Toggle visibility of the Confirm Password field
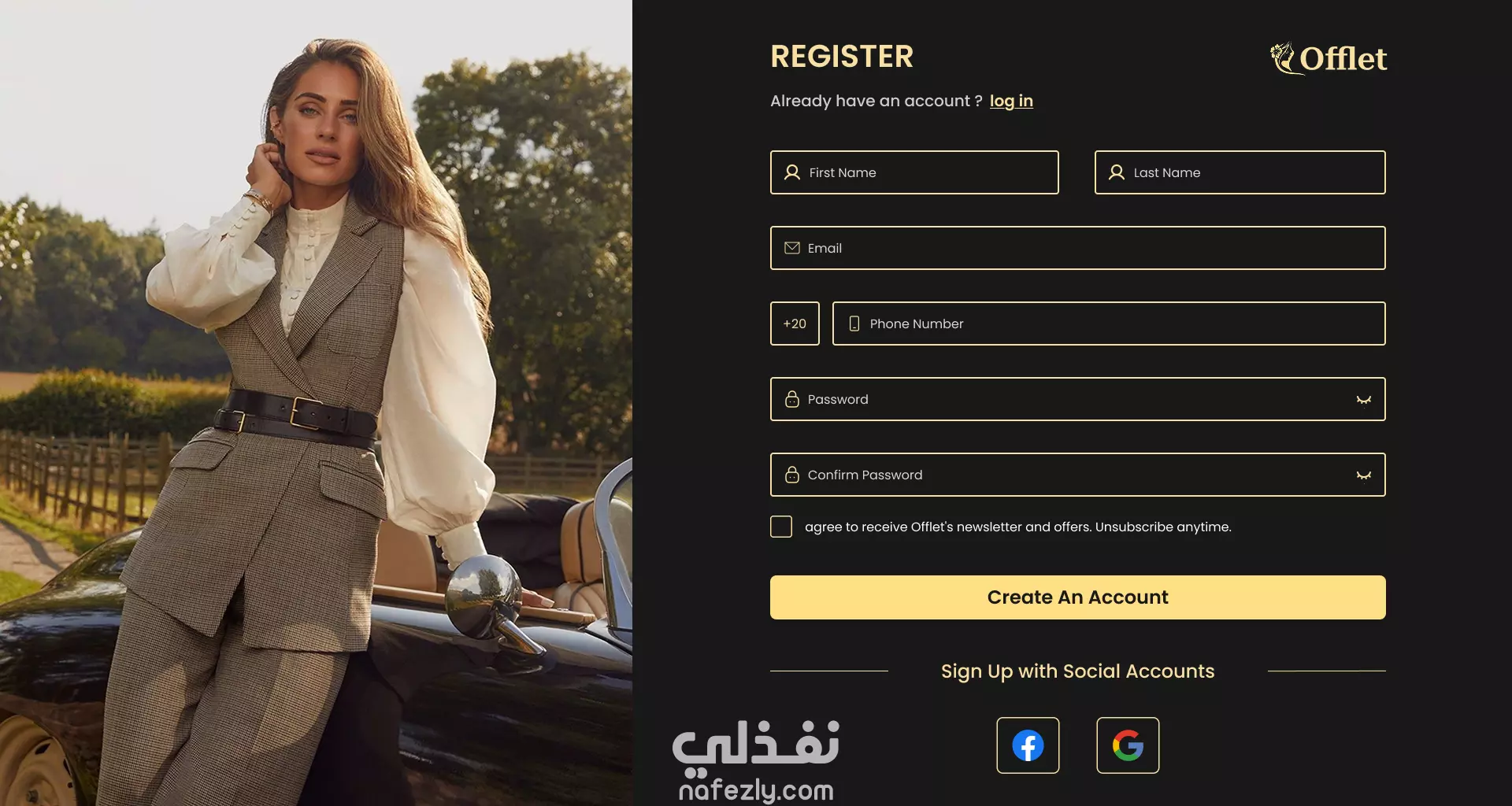The height and width of the screenshot is (806, 1512). pyautogui.click(x=1364, y=475)
